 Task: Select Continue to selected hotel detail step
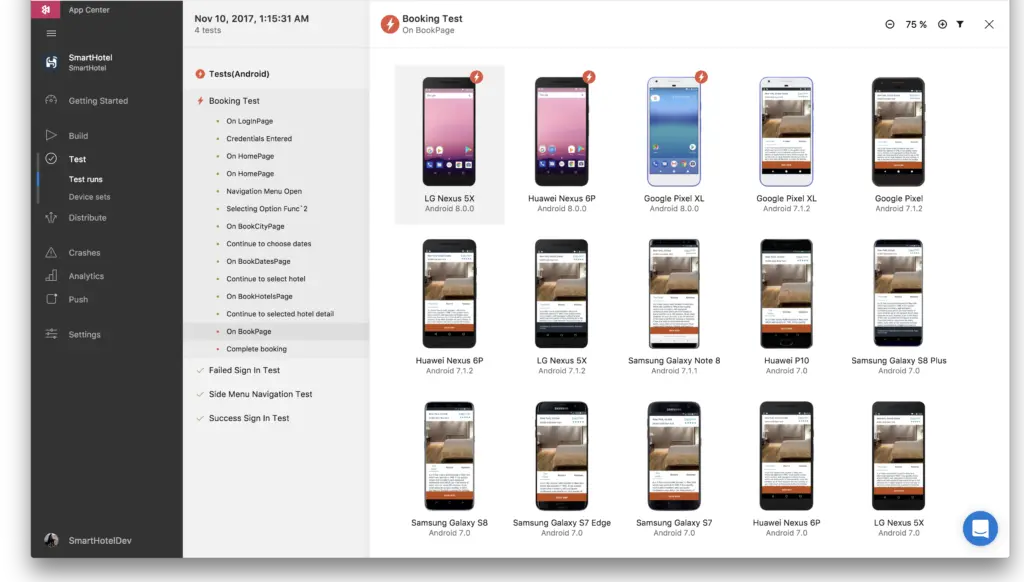[x=280, y=314]
